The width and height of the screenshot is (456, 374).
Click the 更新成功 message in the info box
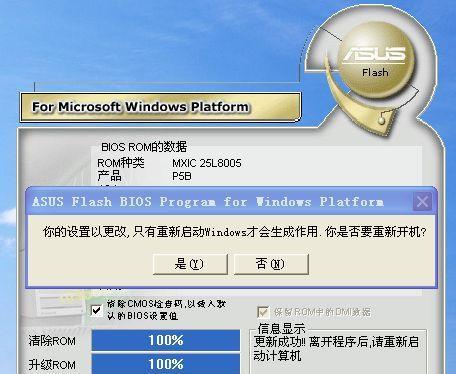336,349
